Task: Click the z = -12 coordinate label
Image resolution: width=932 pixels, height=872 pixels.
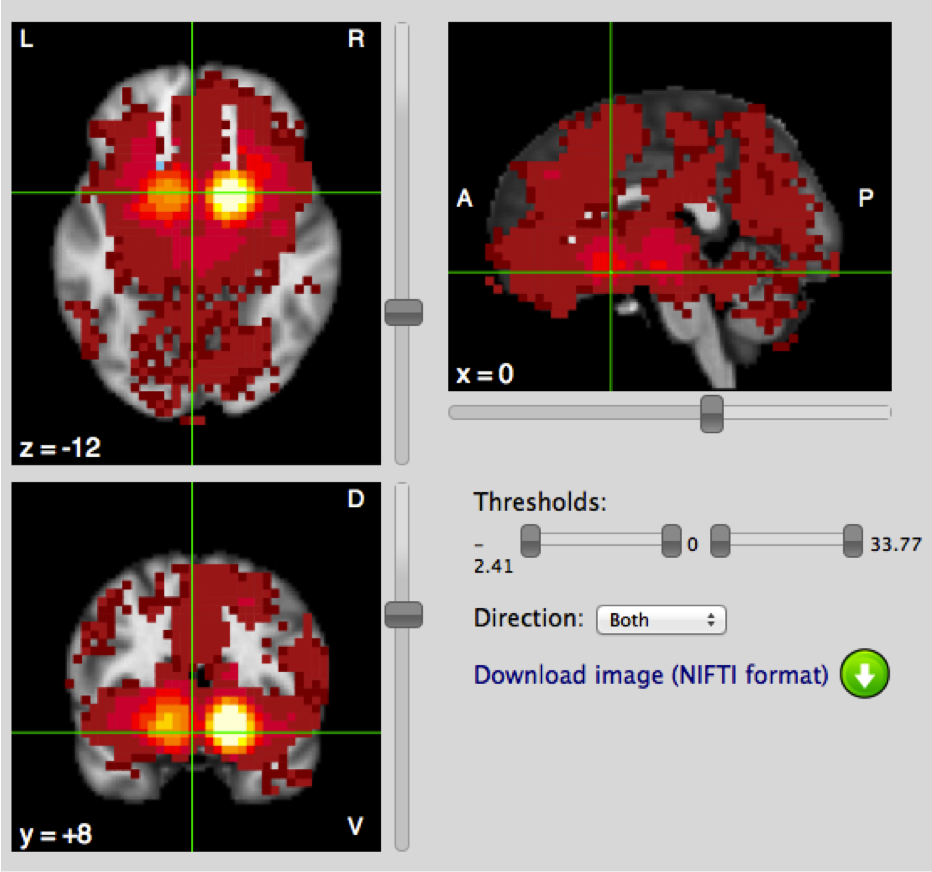Action: 60,448
